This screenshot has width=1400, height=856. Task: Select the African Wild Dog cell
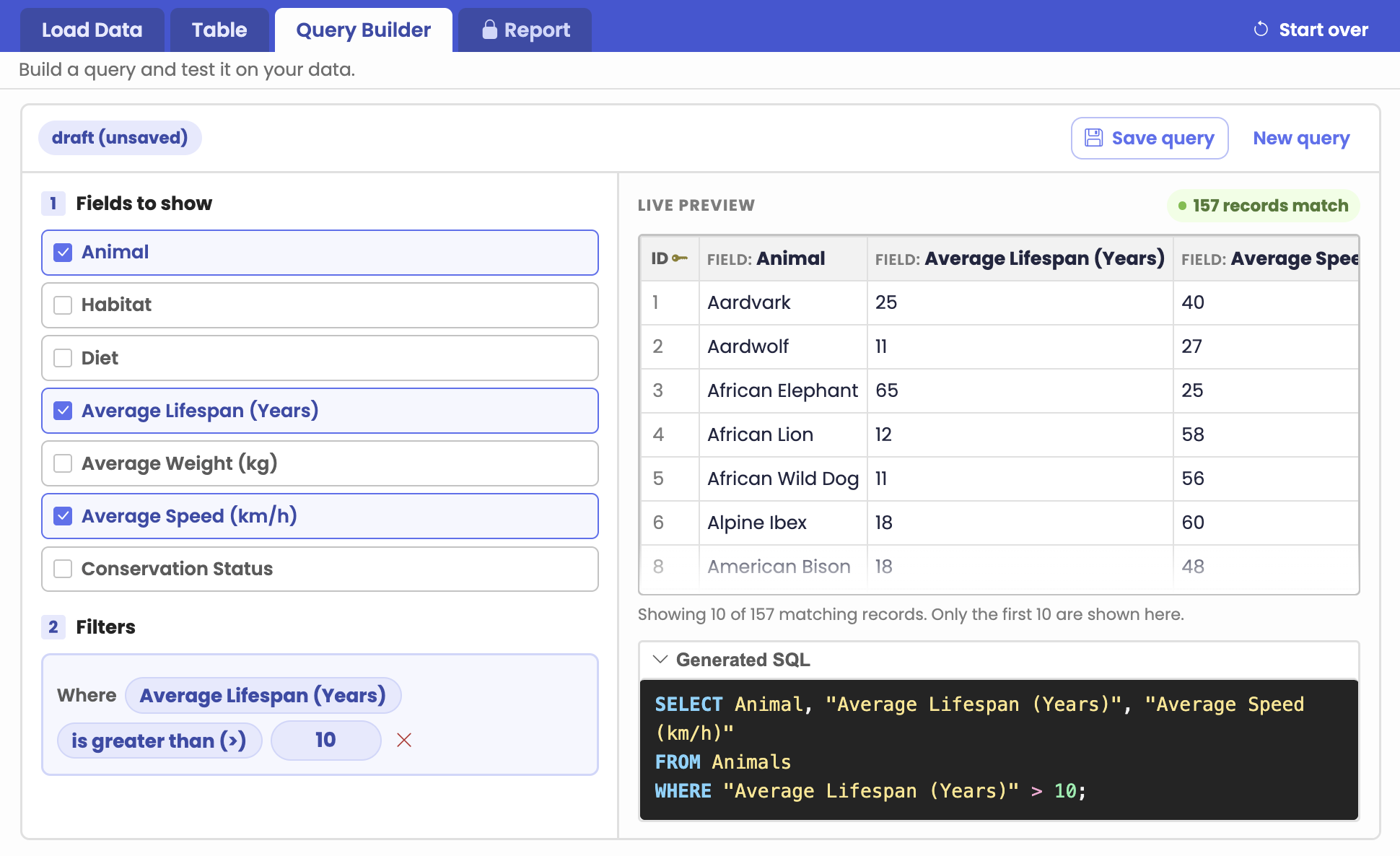coord(783,479)
